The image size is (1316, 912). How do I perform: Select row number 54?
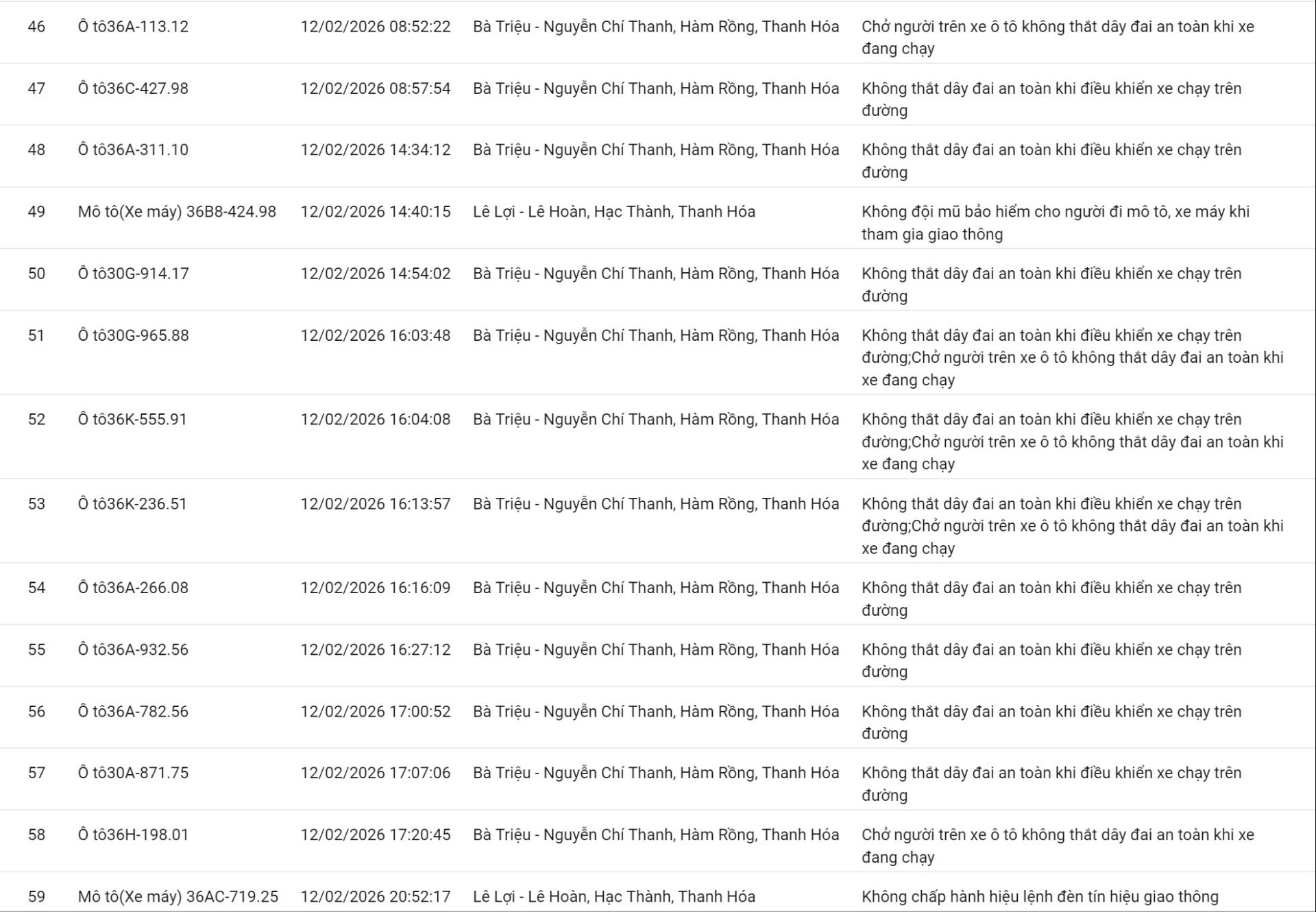click(x=36, y=588)
